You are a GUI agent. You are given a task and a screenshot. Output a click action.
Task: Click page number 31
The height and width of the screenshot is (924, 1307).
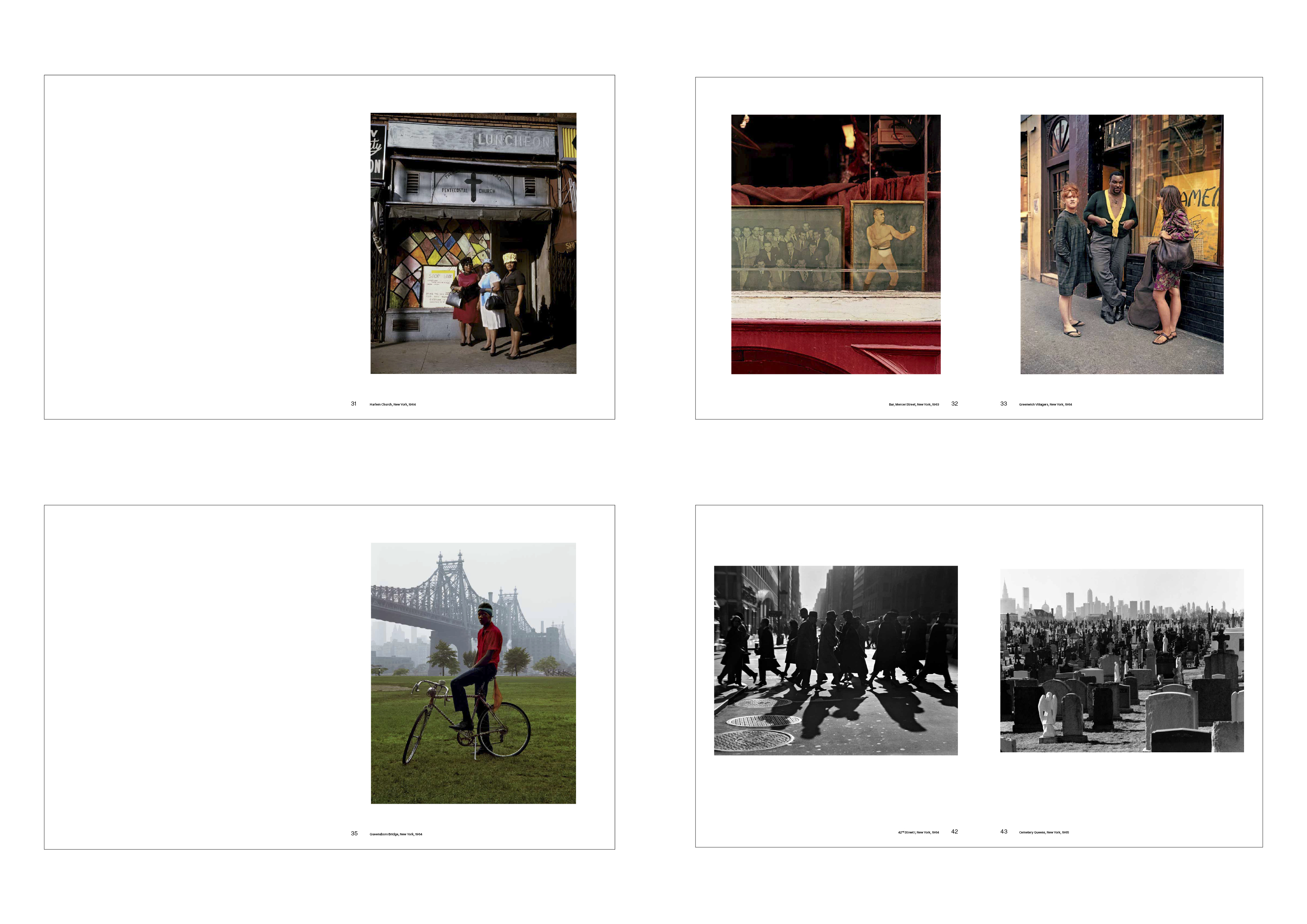[354, 404]
